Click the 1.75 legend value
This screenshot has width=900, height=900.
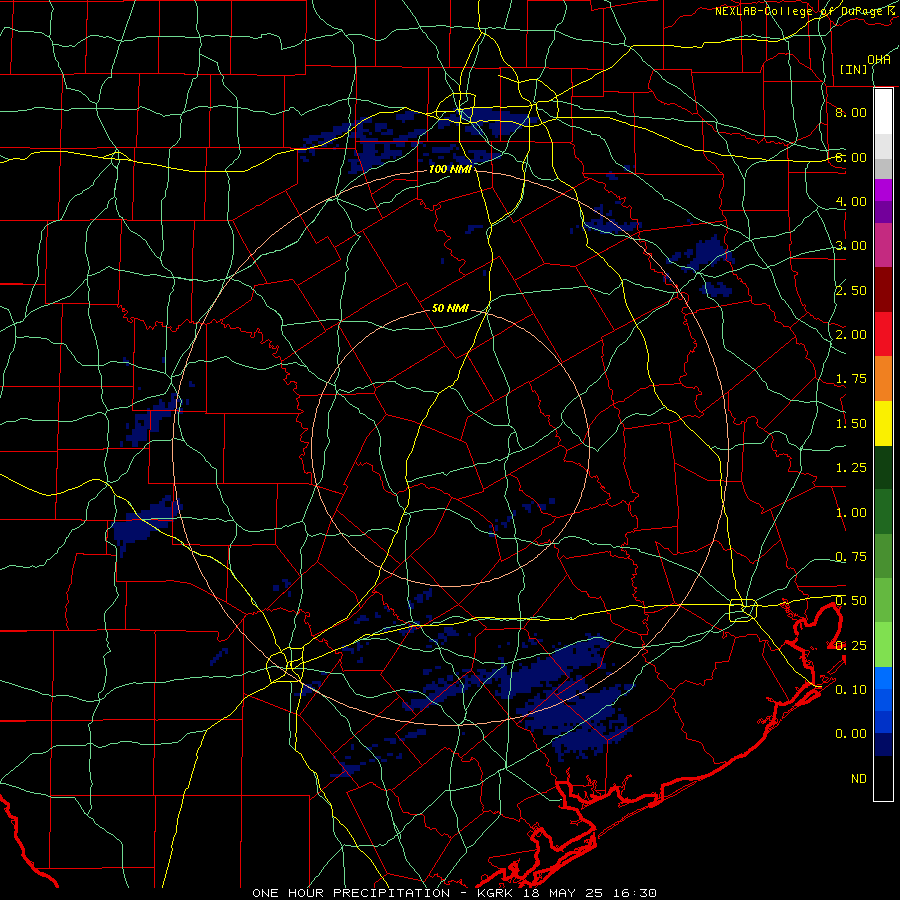click(851, 379)
